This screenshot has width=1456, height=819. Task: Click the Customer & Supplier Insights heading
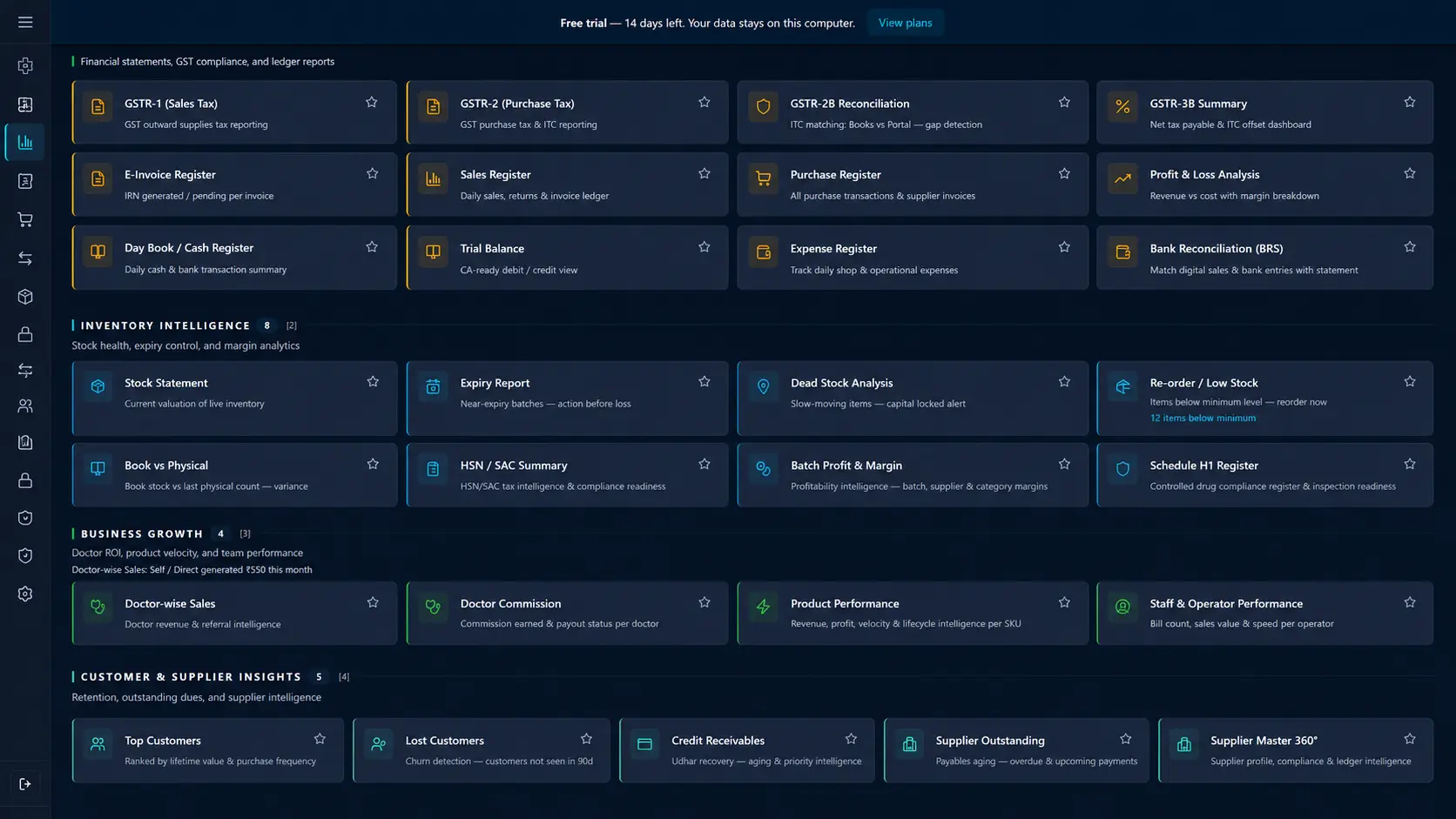click(191, 677)
